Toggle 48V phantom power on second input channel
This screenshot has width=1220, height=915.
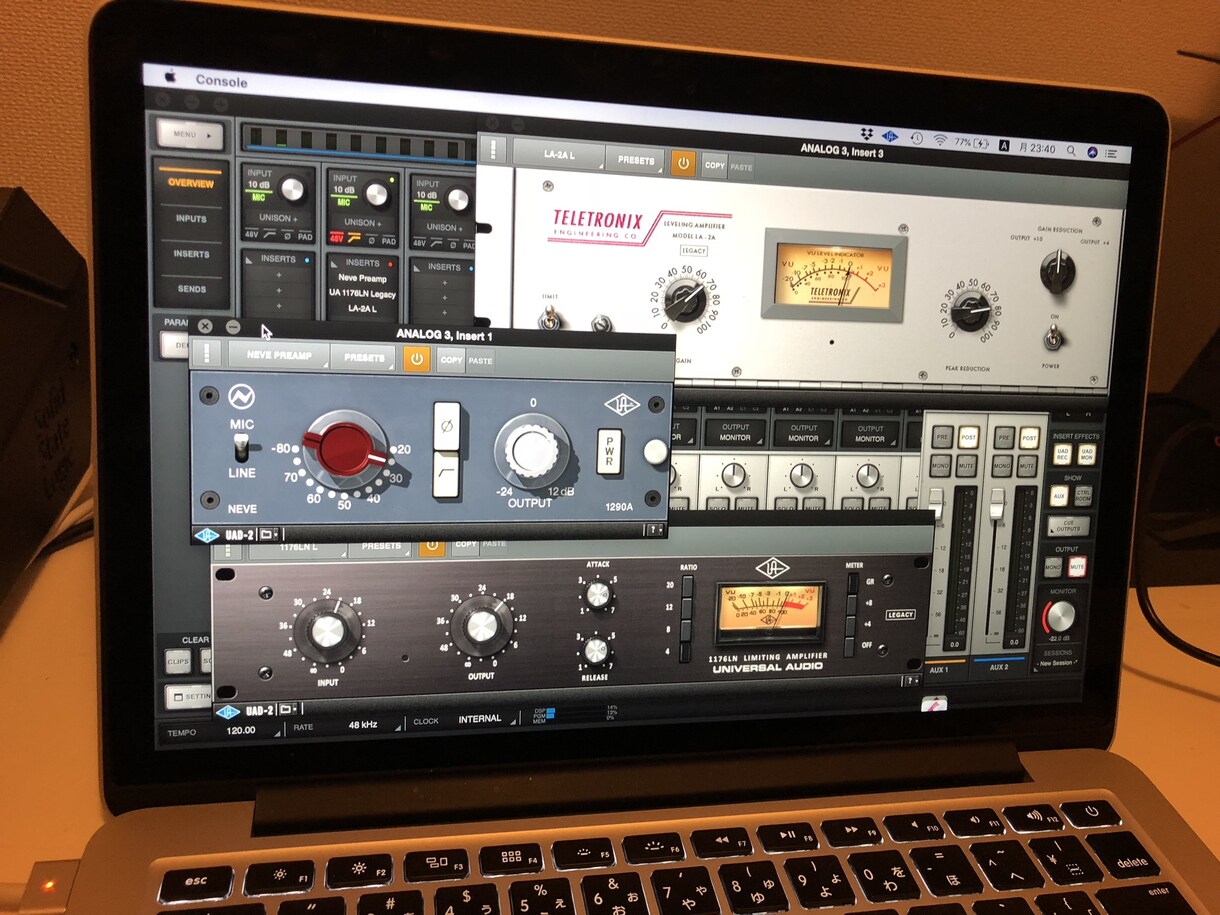[337, 240]
